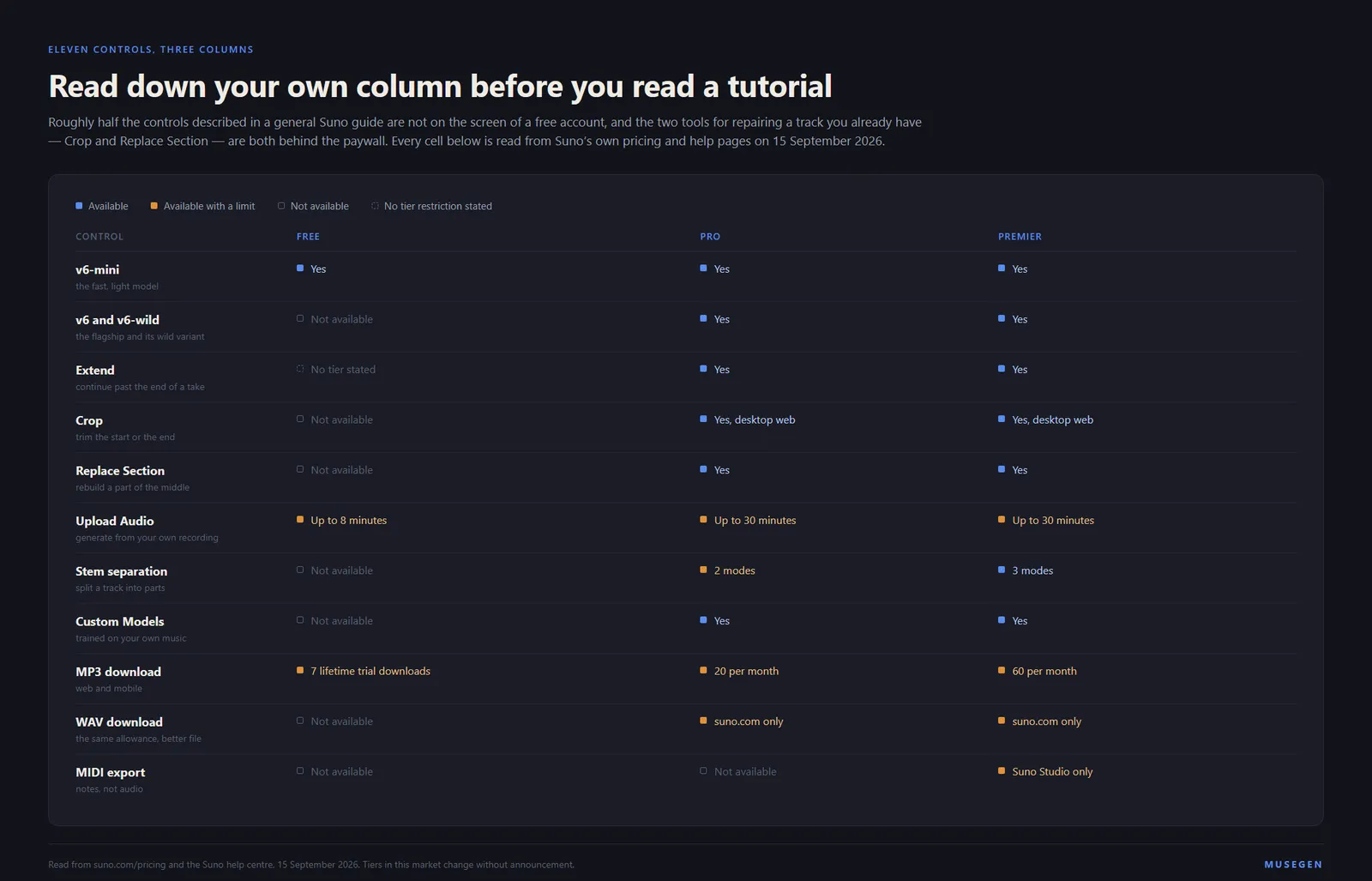Select the '2 modes' Stem separation cell
1372x881 pixels.
(728, 570)
